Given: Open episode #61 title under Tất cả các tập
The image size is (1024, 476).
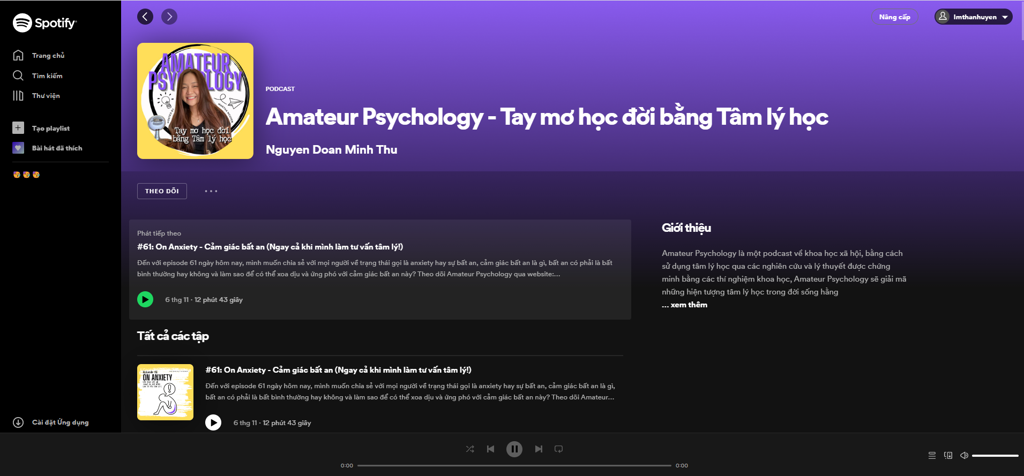Looking at the screenshot, I should (338, 370).
